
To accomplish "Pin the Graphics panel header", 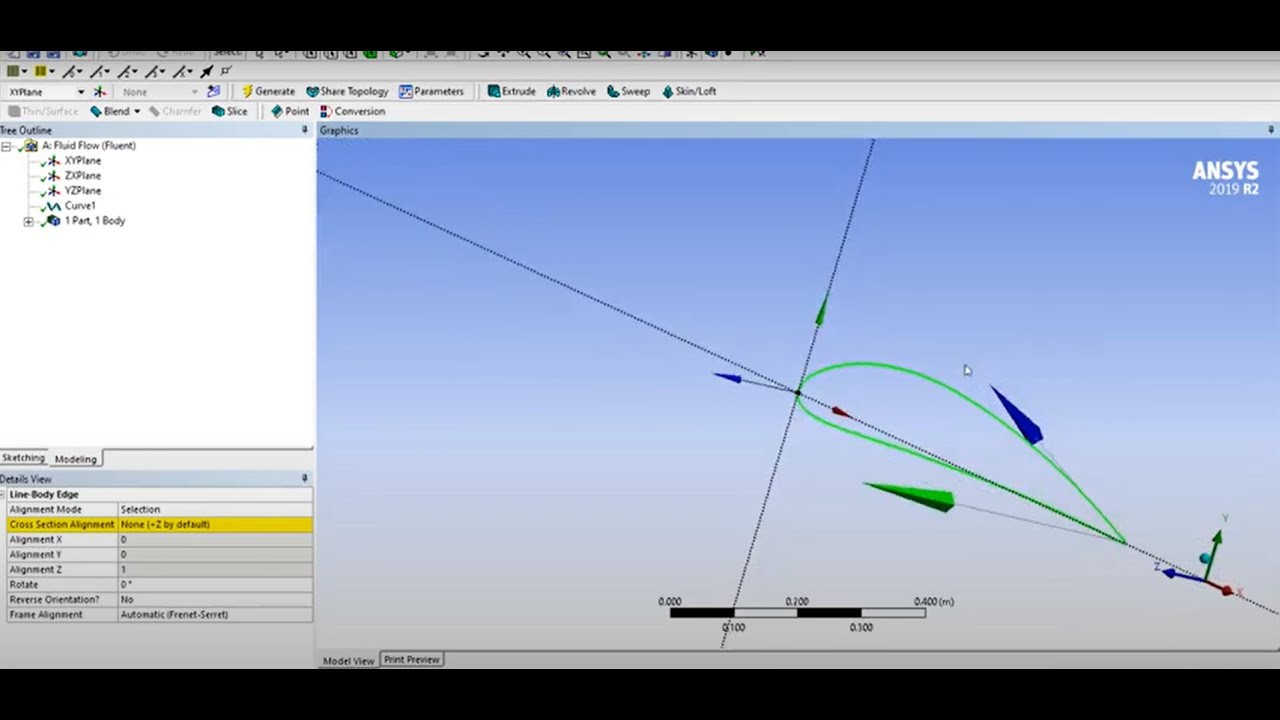I will point(1272,130).
